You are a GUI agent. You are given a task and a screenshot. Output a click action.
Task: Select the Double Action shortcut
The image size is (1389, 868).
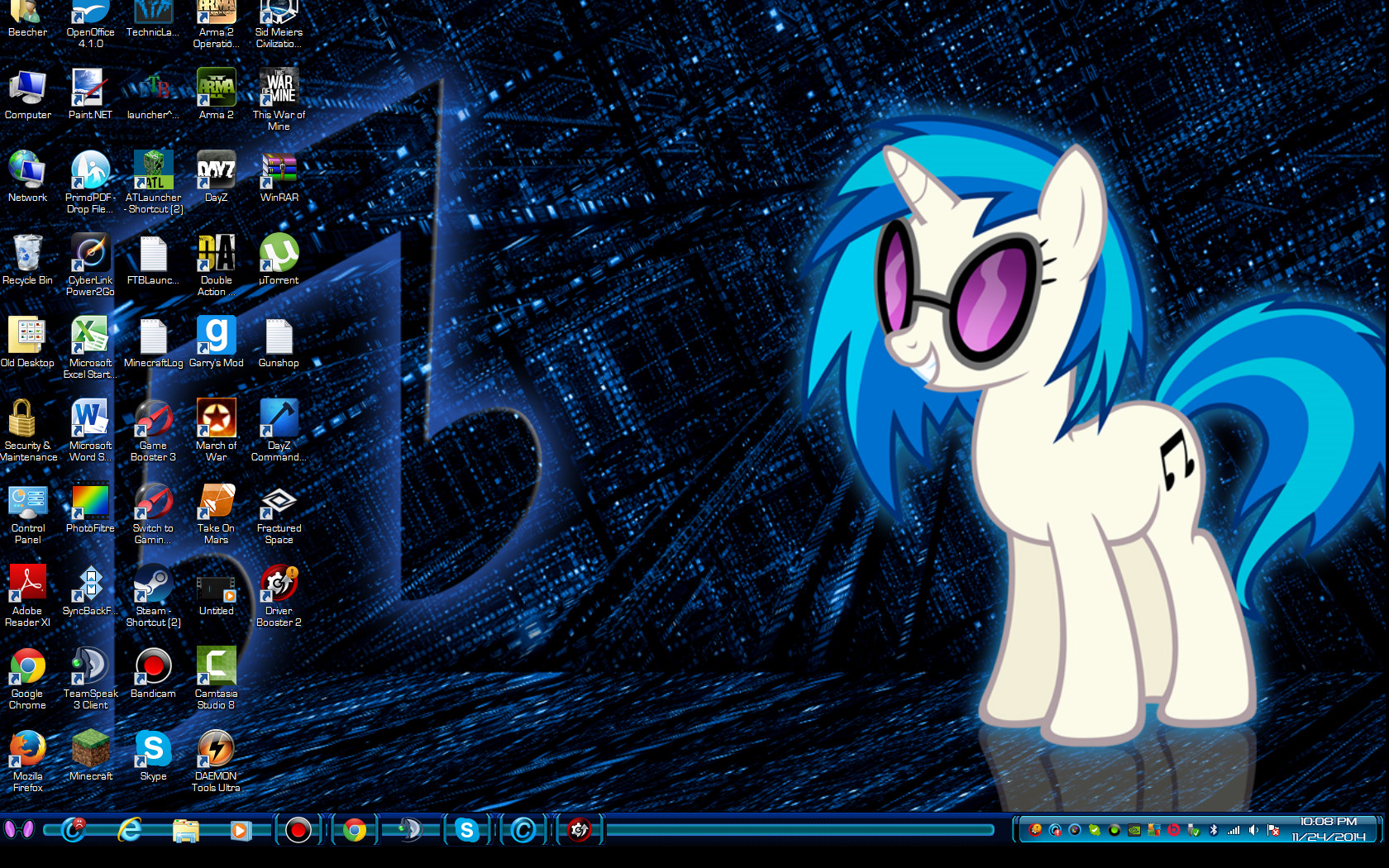point(216,265)
